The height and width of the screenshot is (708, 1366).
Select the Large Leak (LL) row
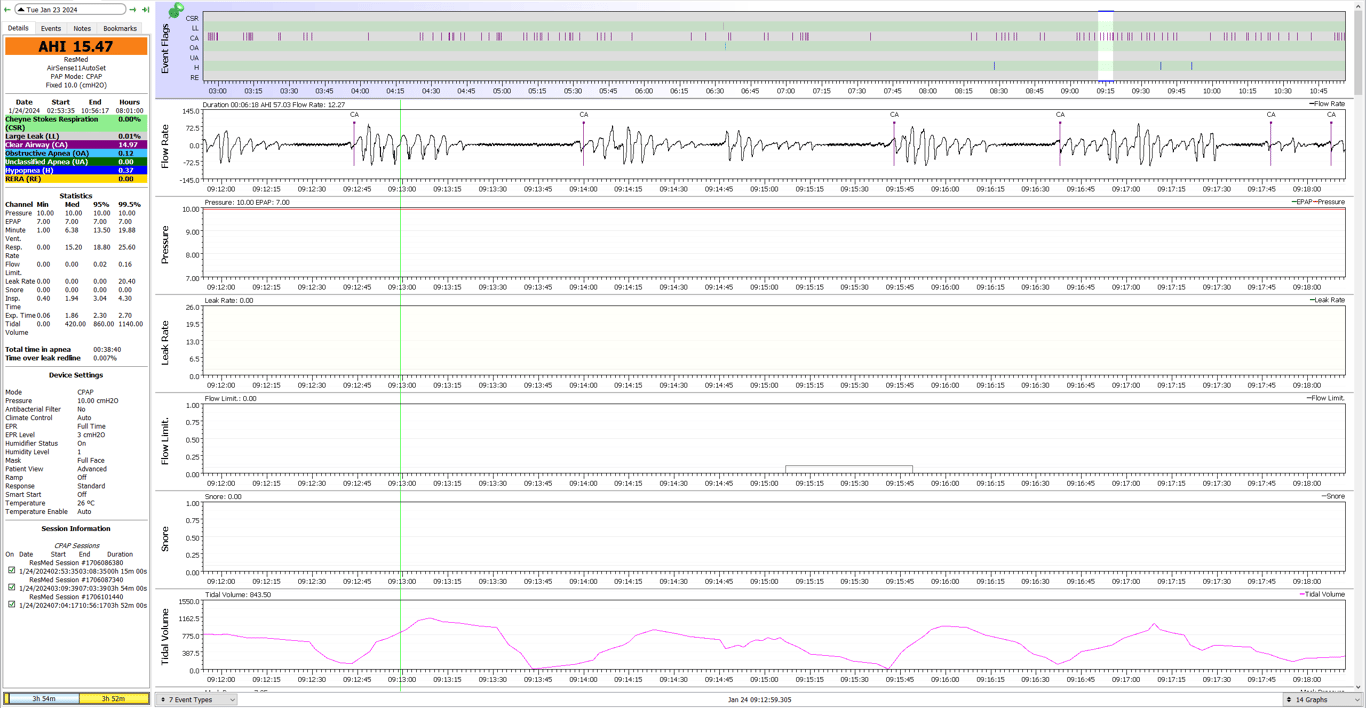click(76, 136)
